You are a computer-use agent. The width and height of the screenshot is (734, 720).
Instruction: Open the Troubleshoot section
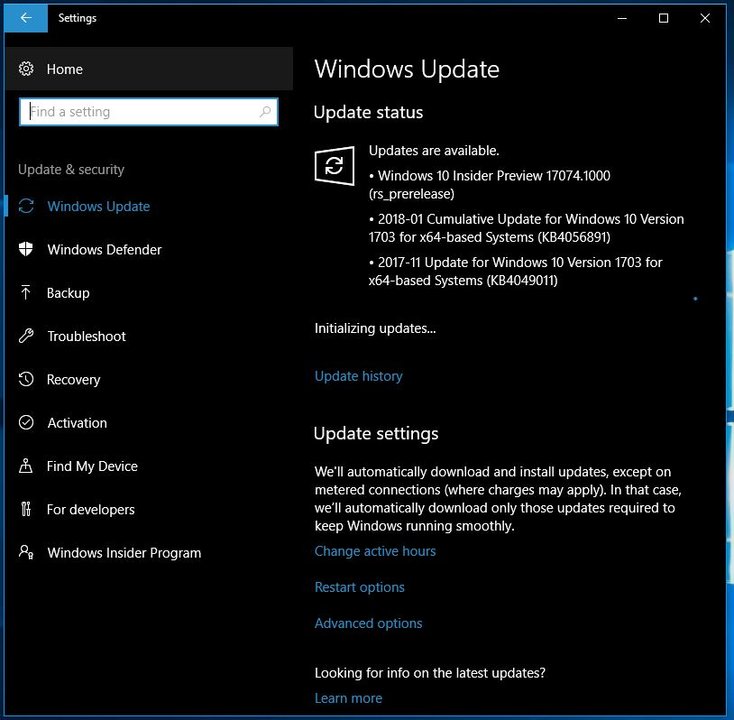click(x=149, y=336)
